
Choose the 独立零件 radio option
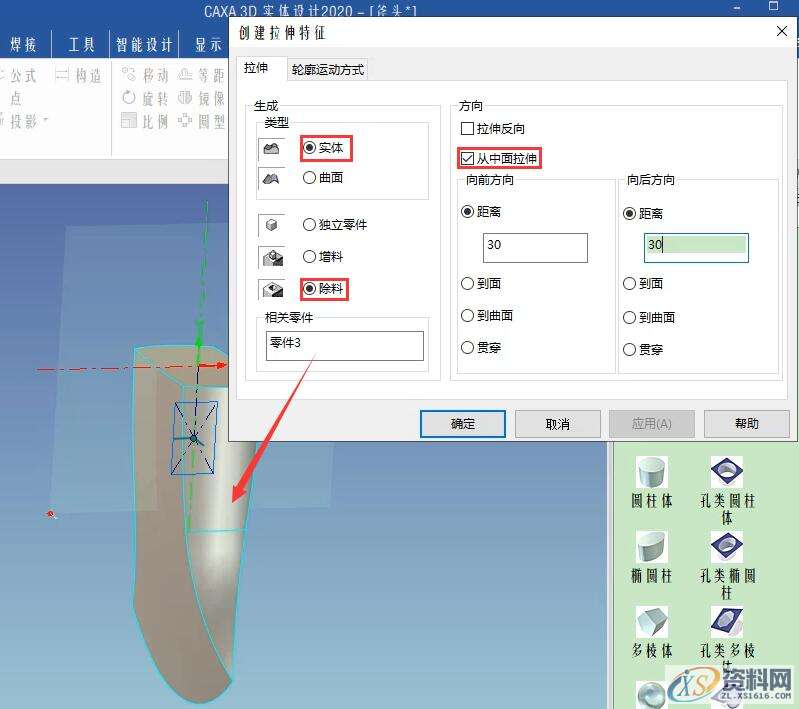point(309,225)
